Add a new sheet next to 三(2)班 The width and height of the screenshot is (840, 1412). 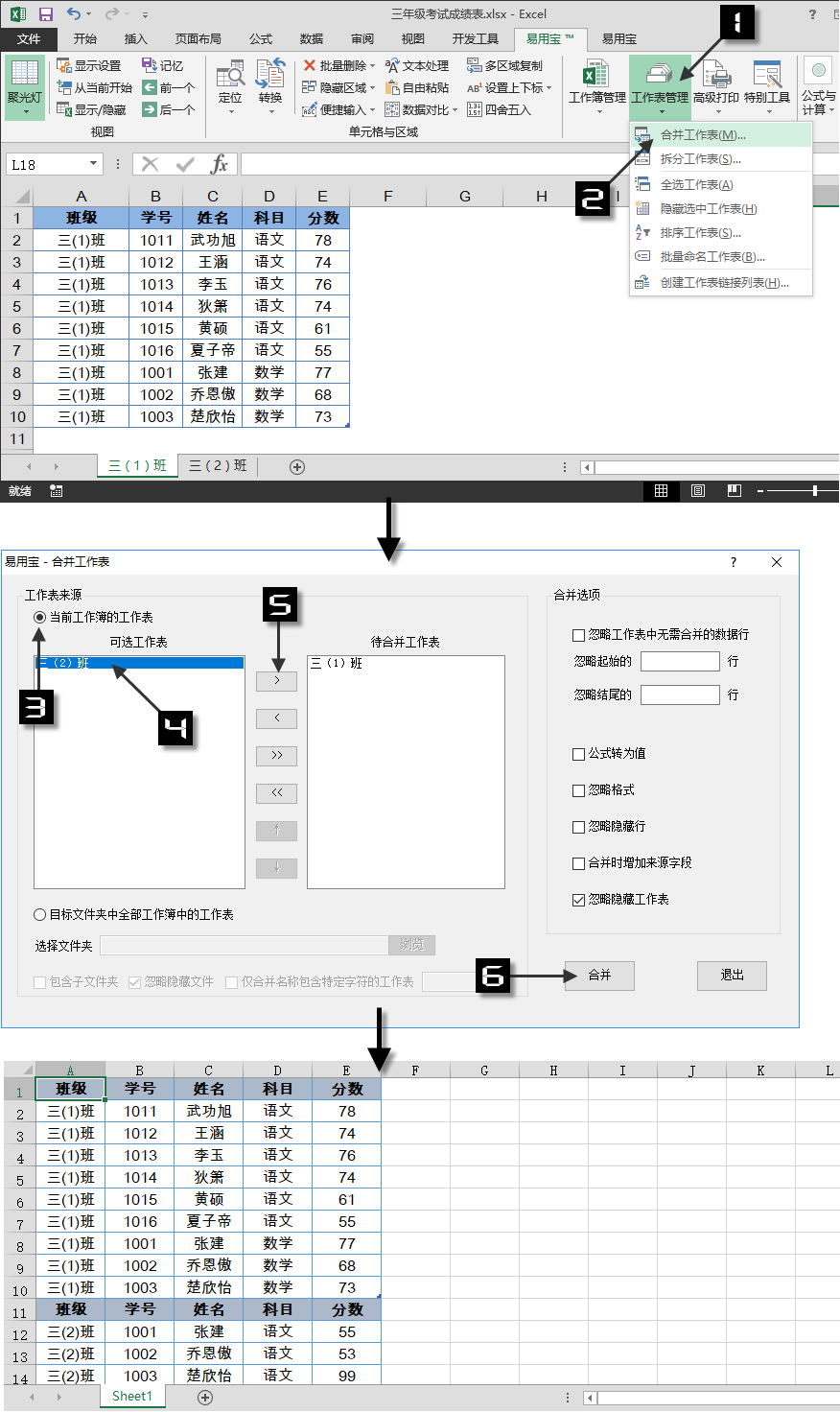[x=297, y=466]
